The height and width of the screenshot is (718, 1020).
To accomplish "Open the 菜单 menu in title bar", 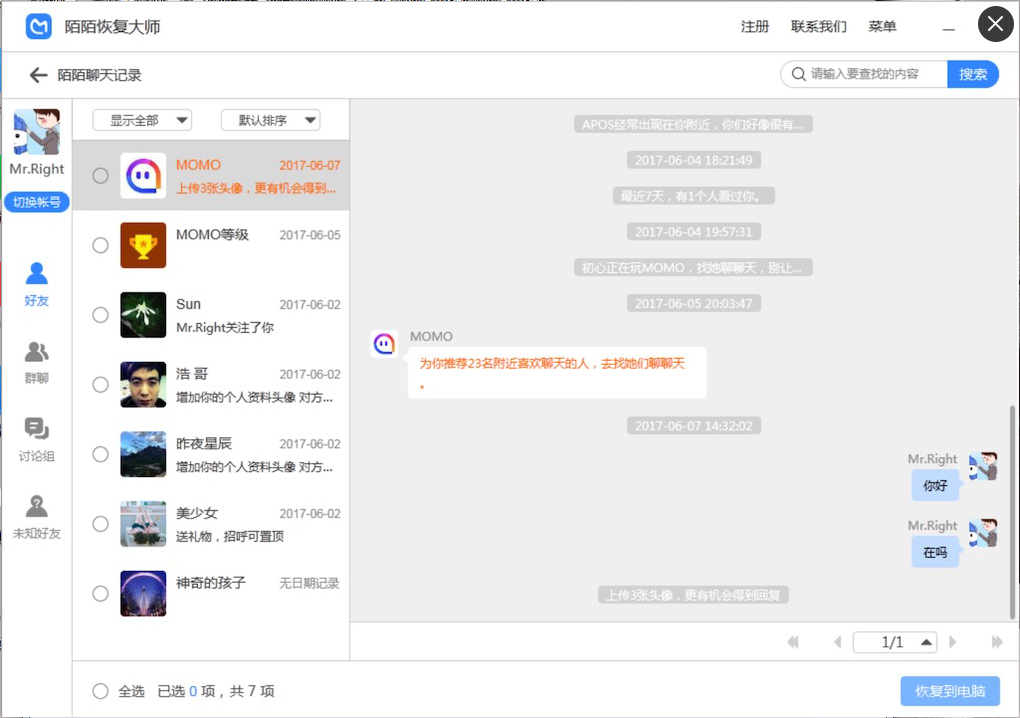I will click(882, 27).
